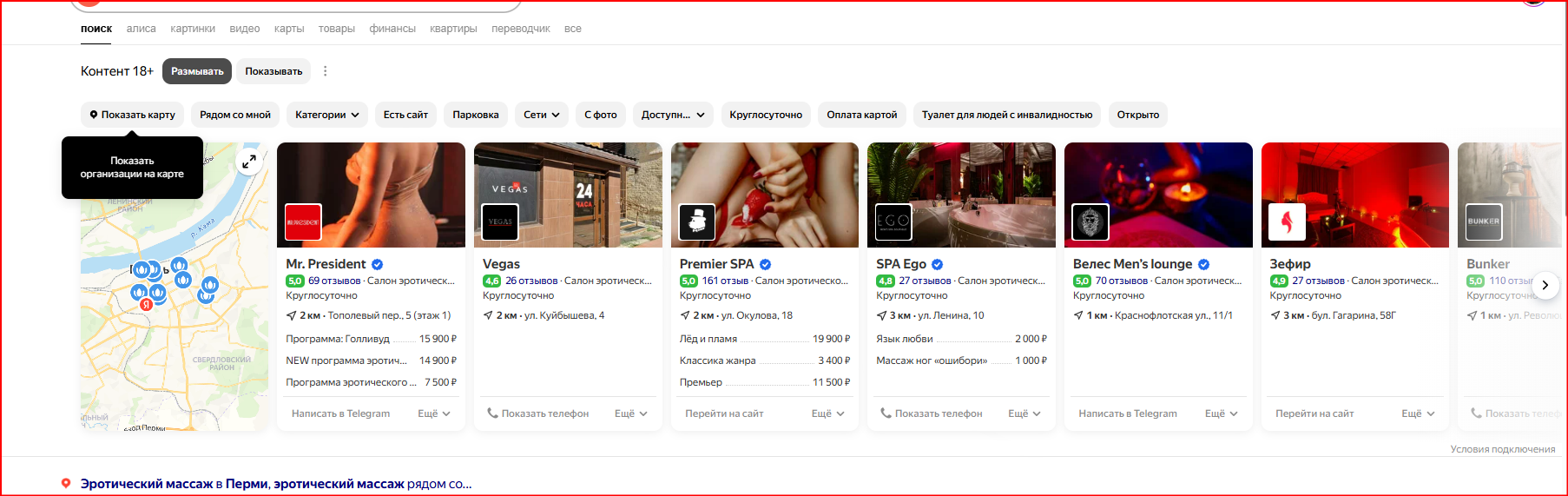Expand Ещё in the Велес Men's lounge card
The height and width of the screenshot is (496, 1568).
[x=1222, y=413]
